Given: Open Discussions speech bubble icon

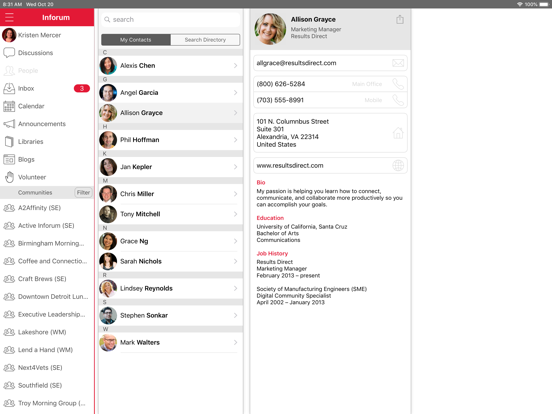Looking at the screenshot, I should point(9,52).
